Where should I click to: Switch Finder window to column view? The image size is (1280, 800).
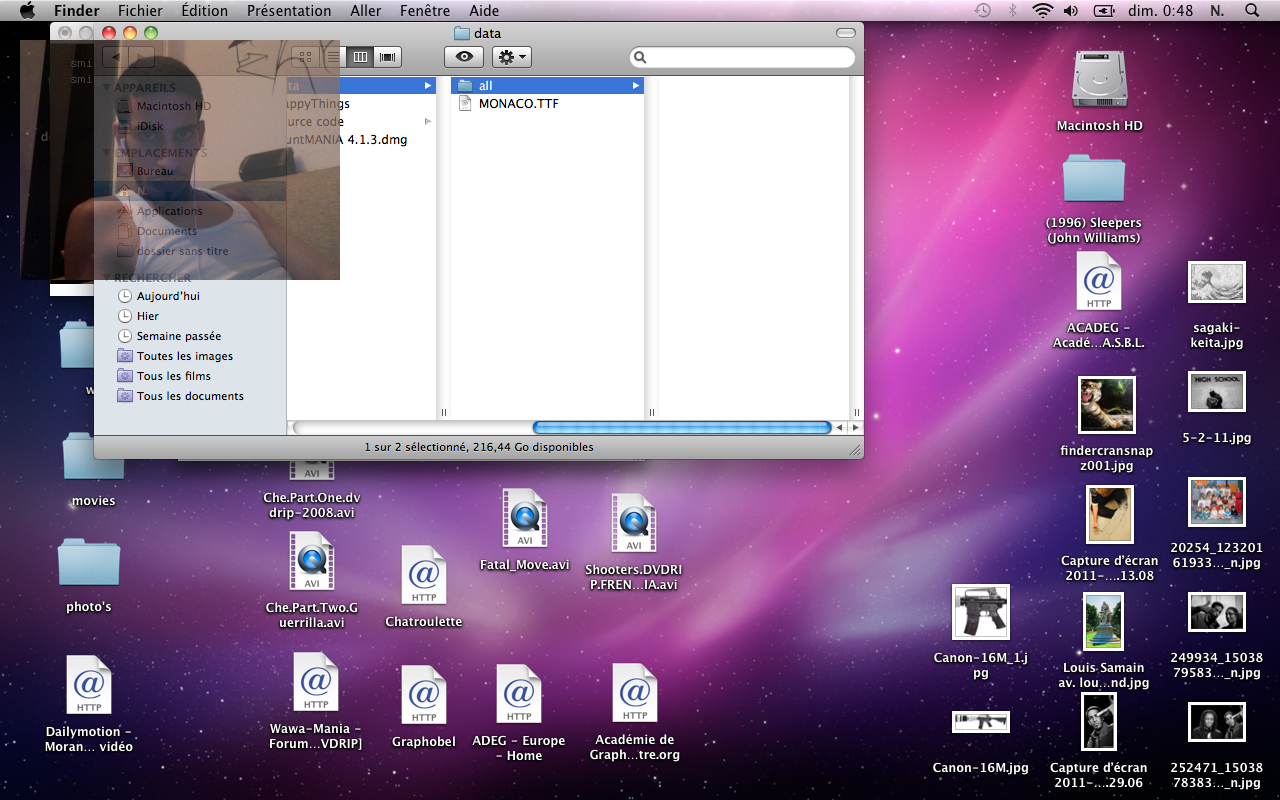tap(361, 57)
